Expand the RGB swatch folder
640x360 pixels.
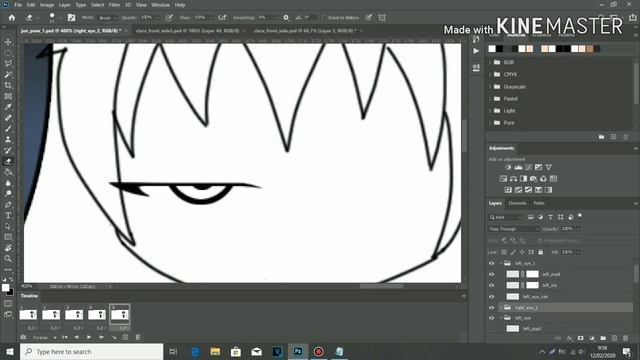click(x=491, y=62)
